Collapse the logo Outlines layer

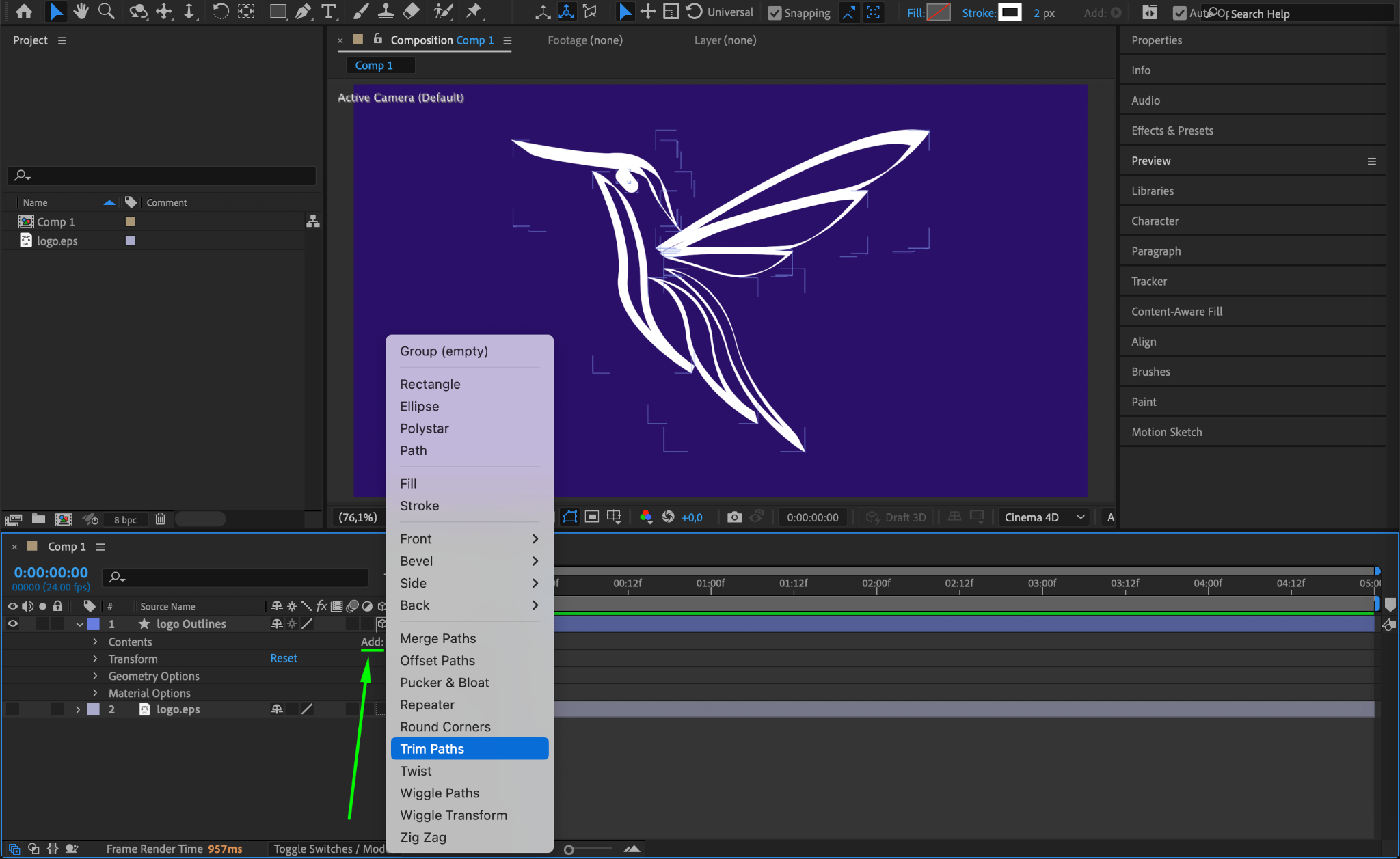coord(79,624)
